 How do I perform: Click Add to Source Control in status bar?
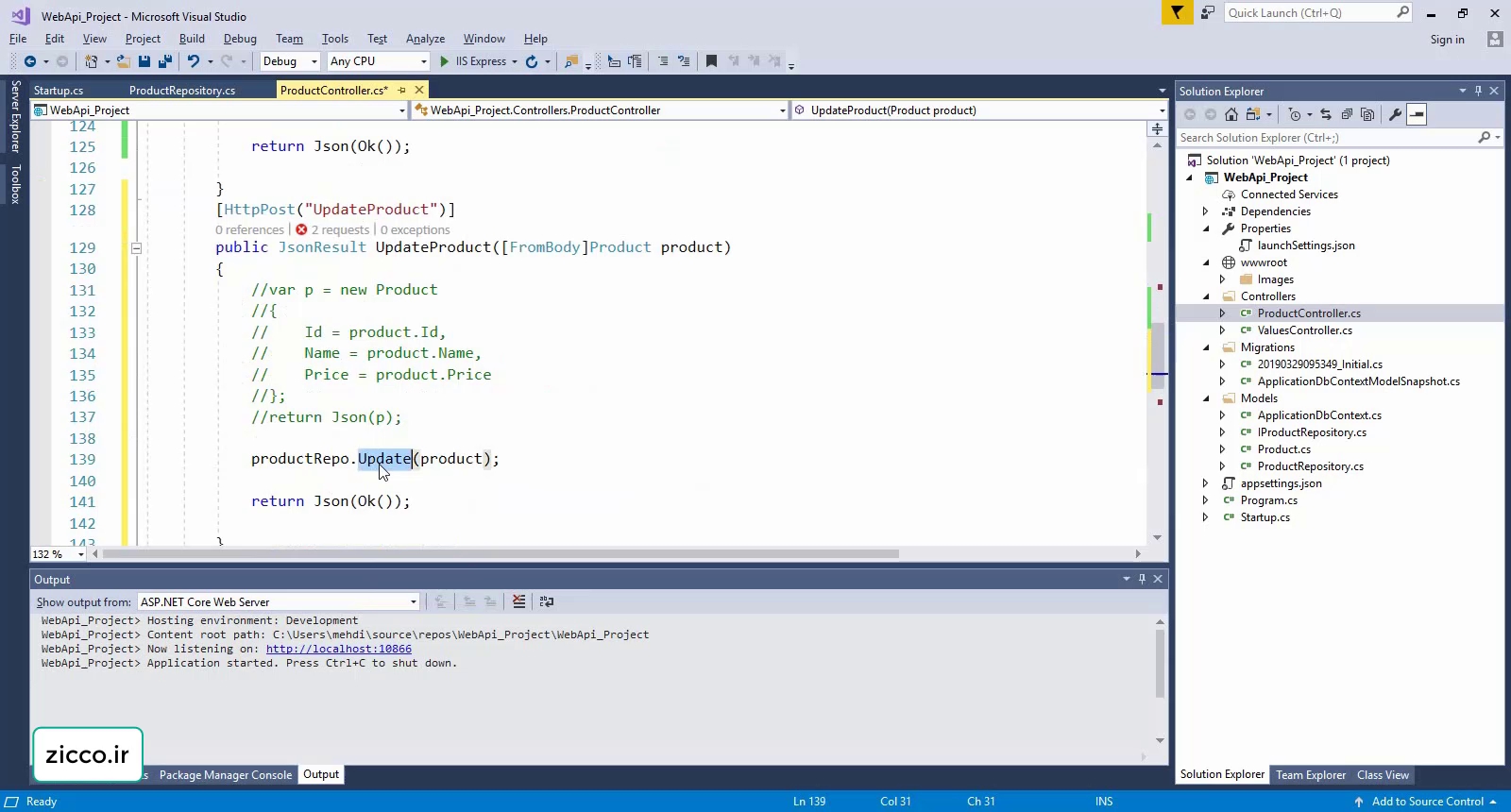point(1427,802)
